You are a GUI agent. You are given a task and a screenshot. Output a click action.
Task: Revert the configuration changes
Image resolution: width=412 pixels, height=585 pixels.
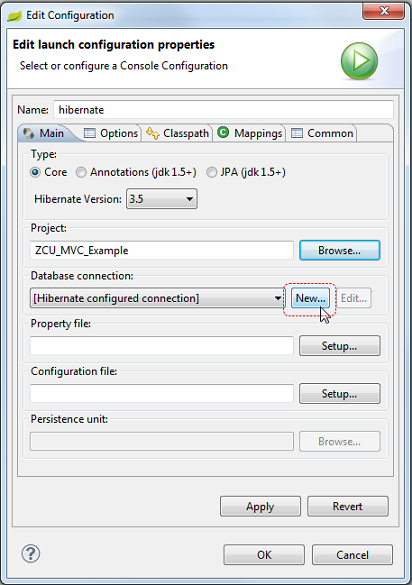[347, 506]
